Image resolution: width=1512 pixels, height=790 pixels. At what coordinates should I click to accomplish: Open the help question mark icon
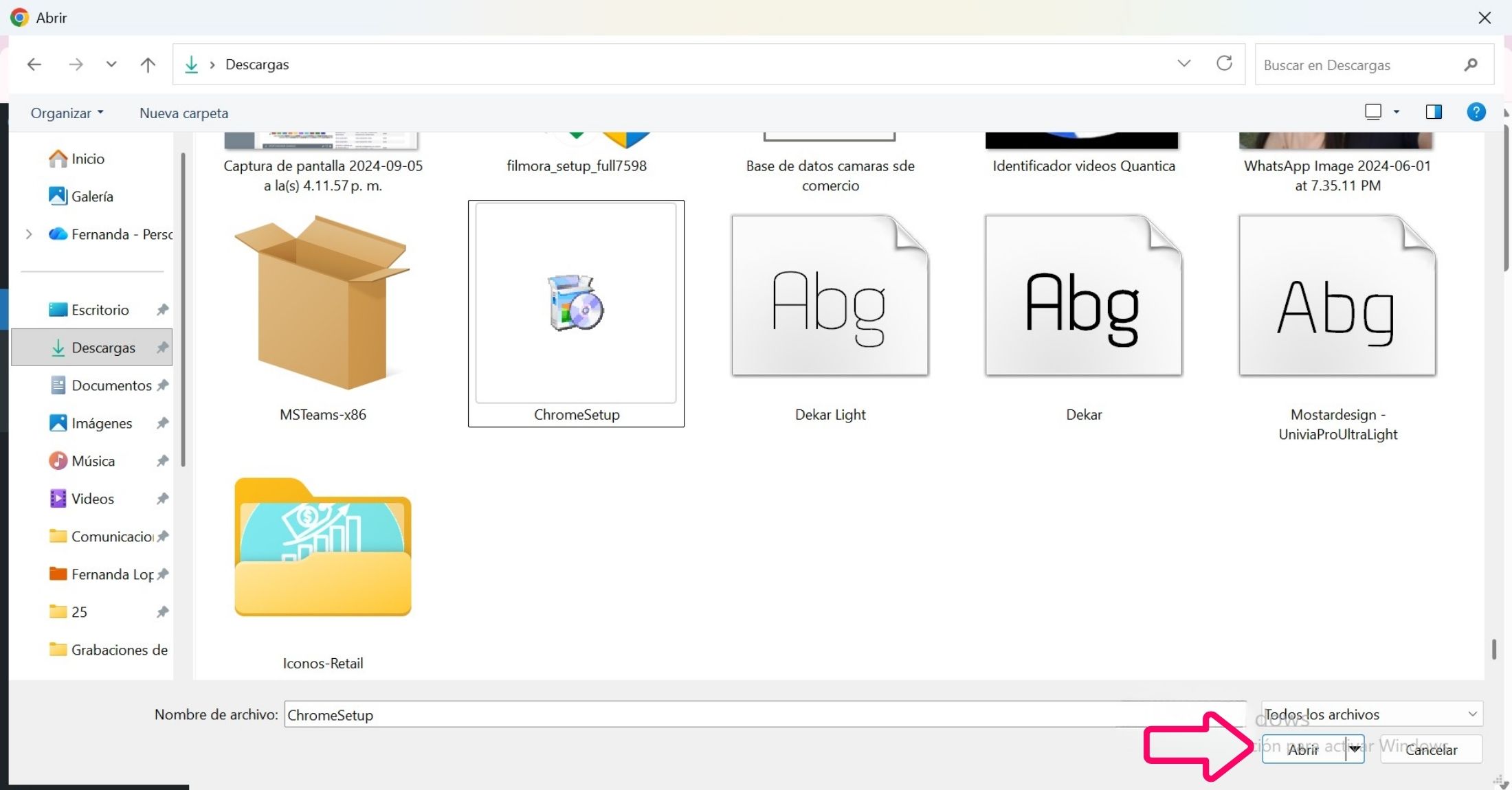click(1476, 112)
